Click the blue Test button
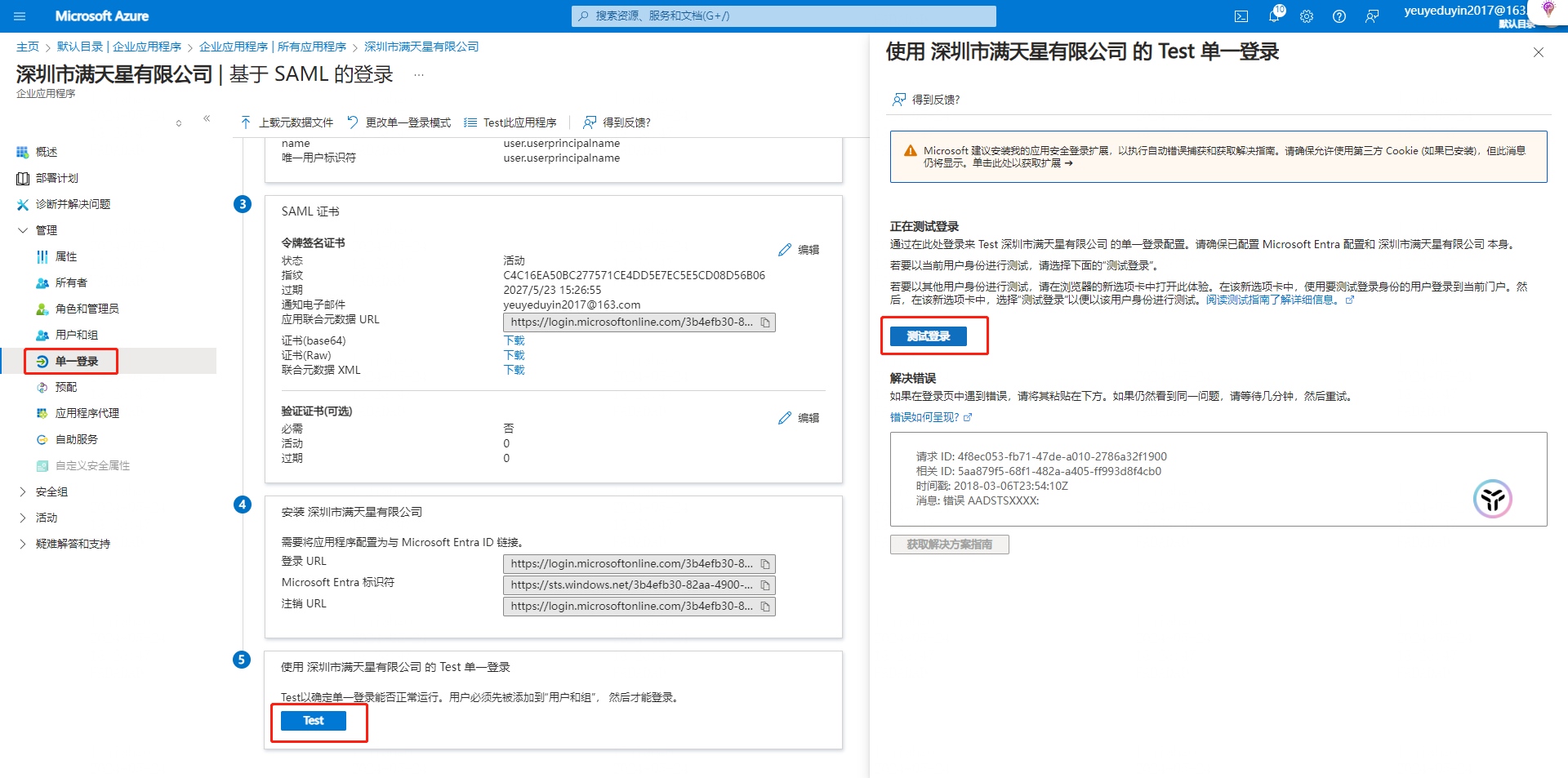The height and width of the screenshot is (778, 1568). tap(314, 721)
